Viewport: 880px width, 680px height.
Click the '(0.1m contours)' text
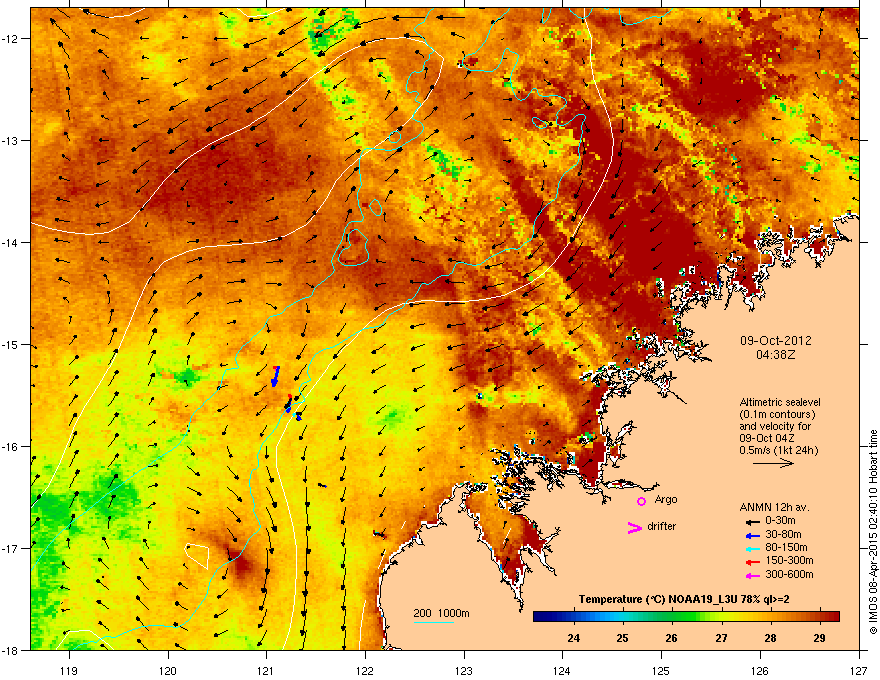(x=777, y=414)
